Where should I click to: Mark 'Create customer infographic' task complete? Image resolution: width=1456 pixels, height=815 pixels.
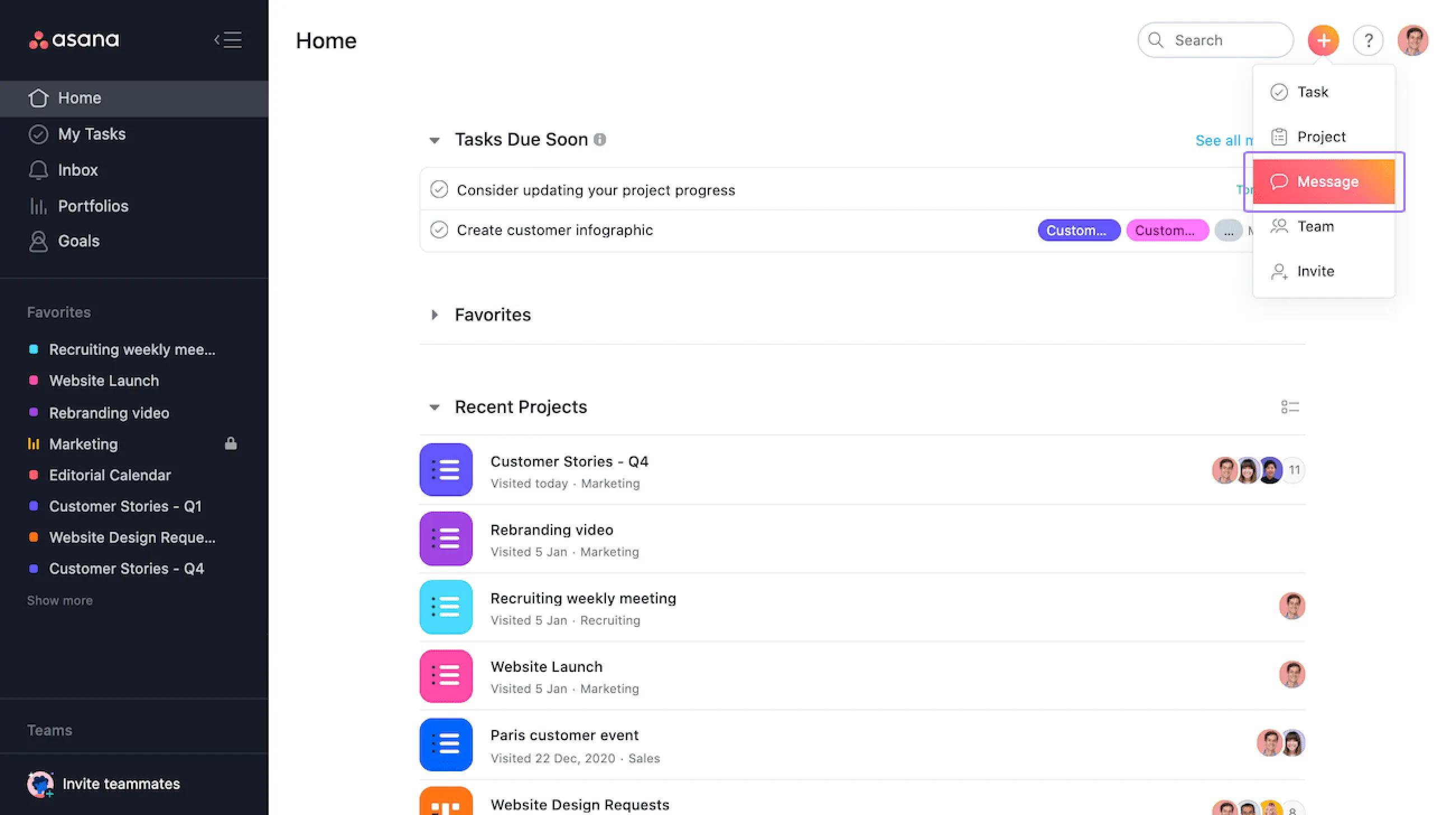[439, 230]
